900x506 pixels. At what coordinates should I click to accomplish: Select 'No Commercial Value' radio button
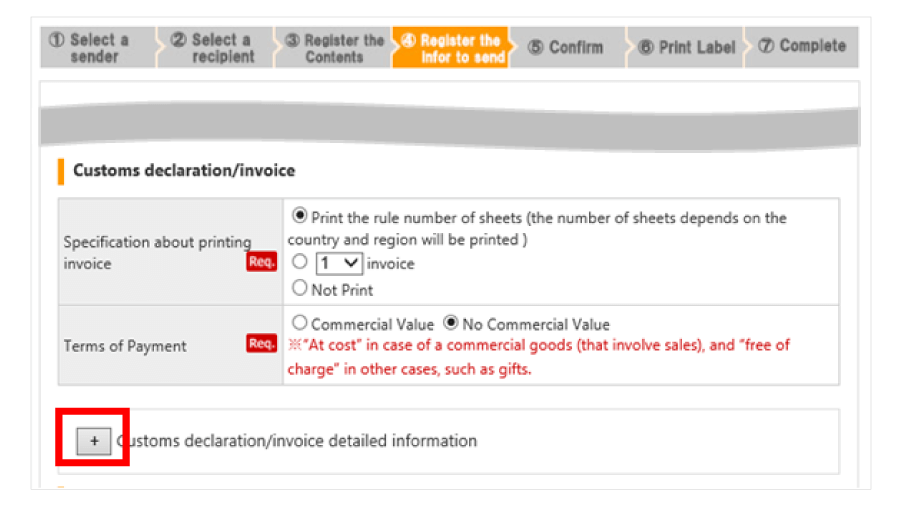[451, 324]
